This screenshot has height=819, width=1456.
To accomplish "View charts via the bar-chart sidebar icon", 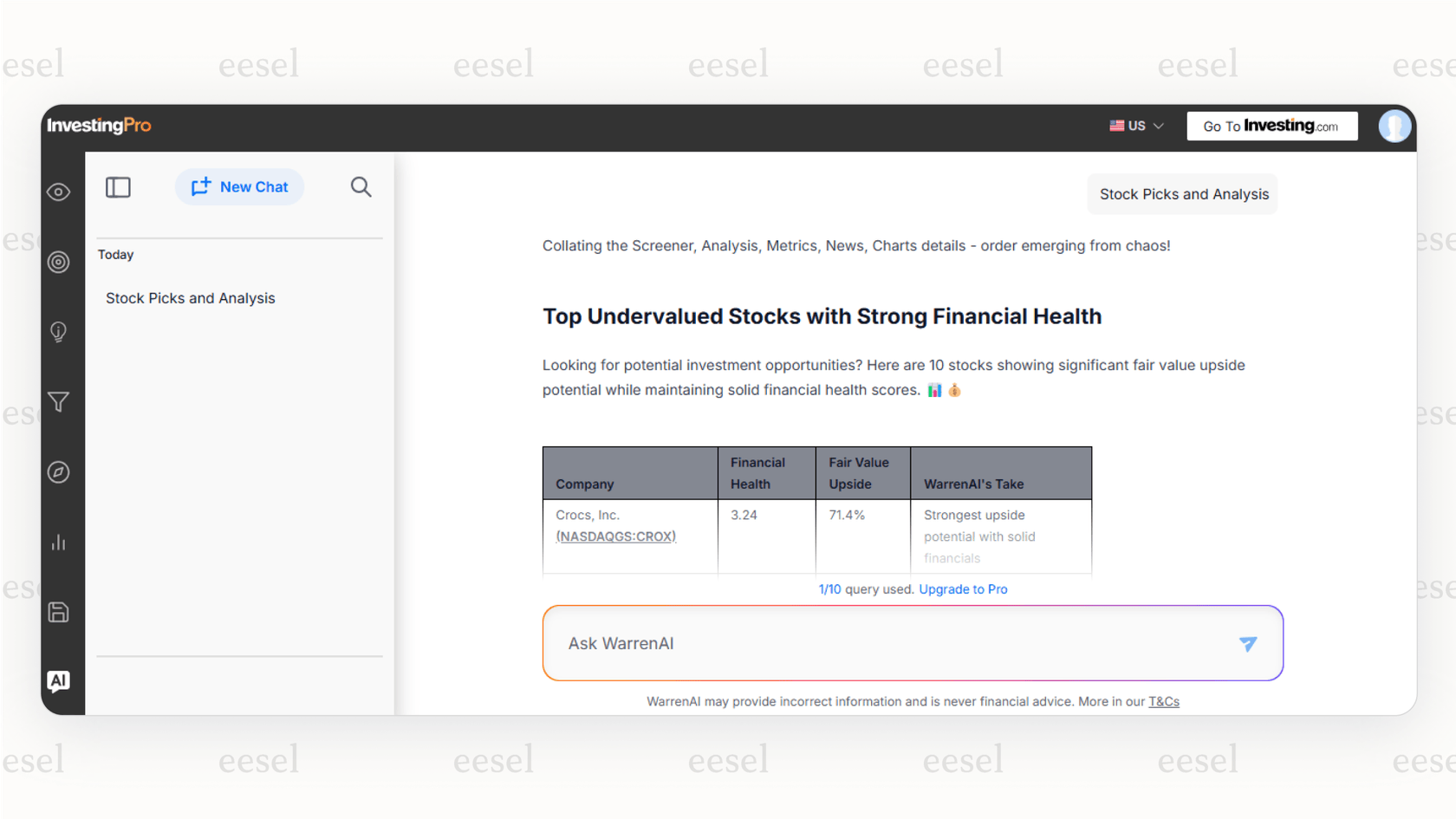I will [x=58, y=543].
